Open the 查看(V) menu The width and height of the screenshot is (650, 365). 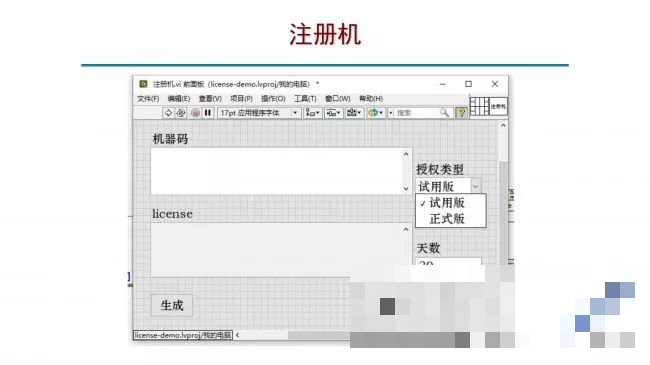[x=210, y=99]
